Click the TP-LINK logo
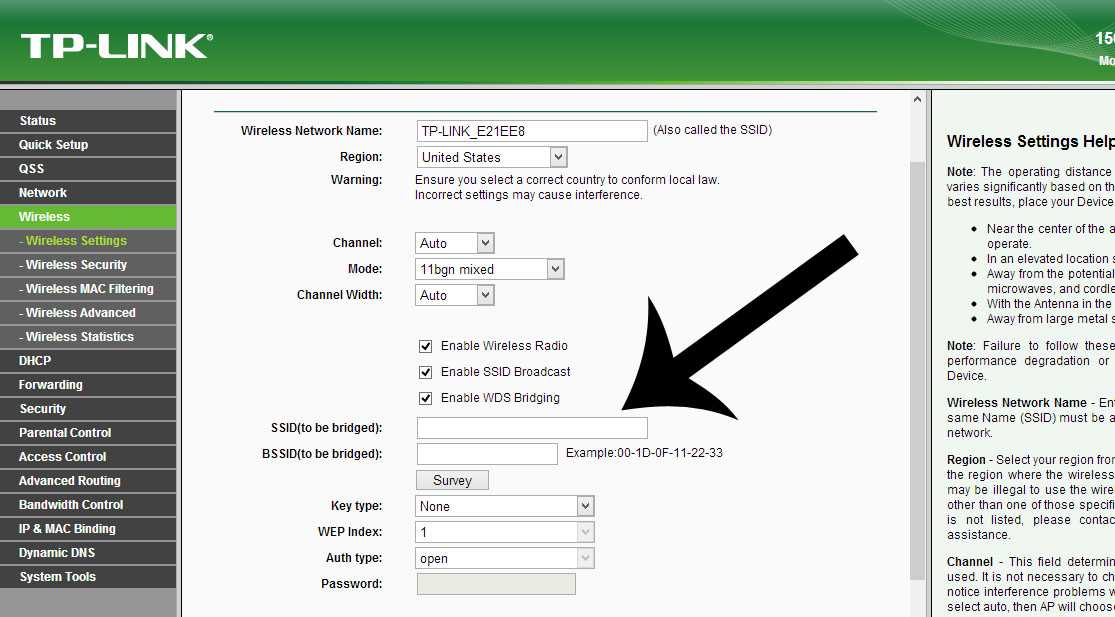Viewport: 1115px width, 617px height. point(117,46)
